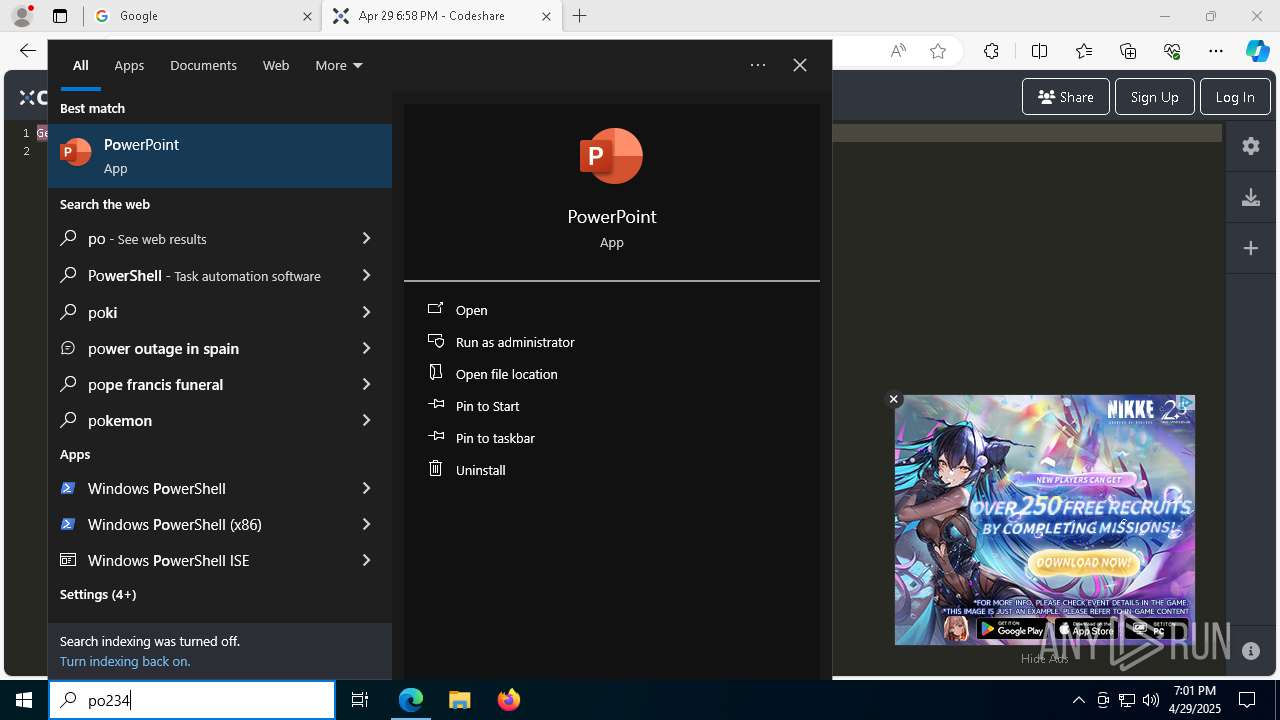Click Edge read aloud icon
Screen dimensions: 1280x720
pyautogui.click(x=898, y=51)
